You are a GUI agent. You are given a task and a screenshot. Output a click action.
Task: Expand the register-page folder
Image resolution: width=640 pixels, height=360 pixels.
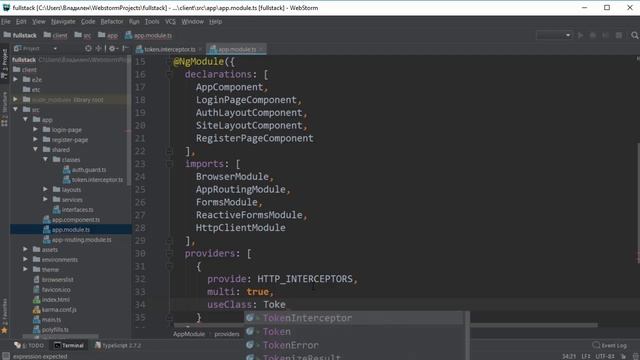point(36,140)
